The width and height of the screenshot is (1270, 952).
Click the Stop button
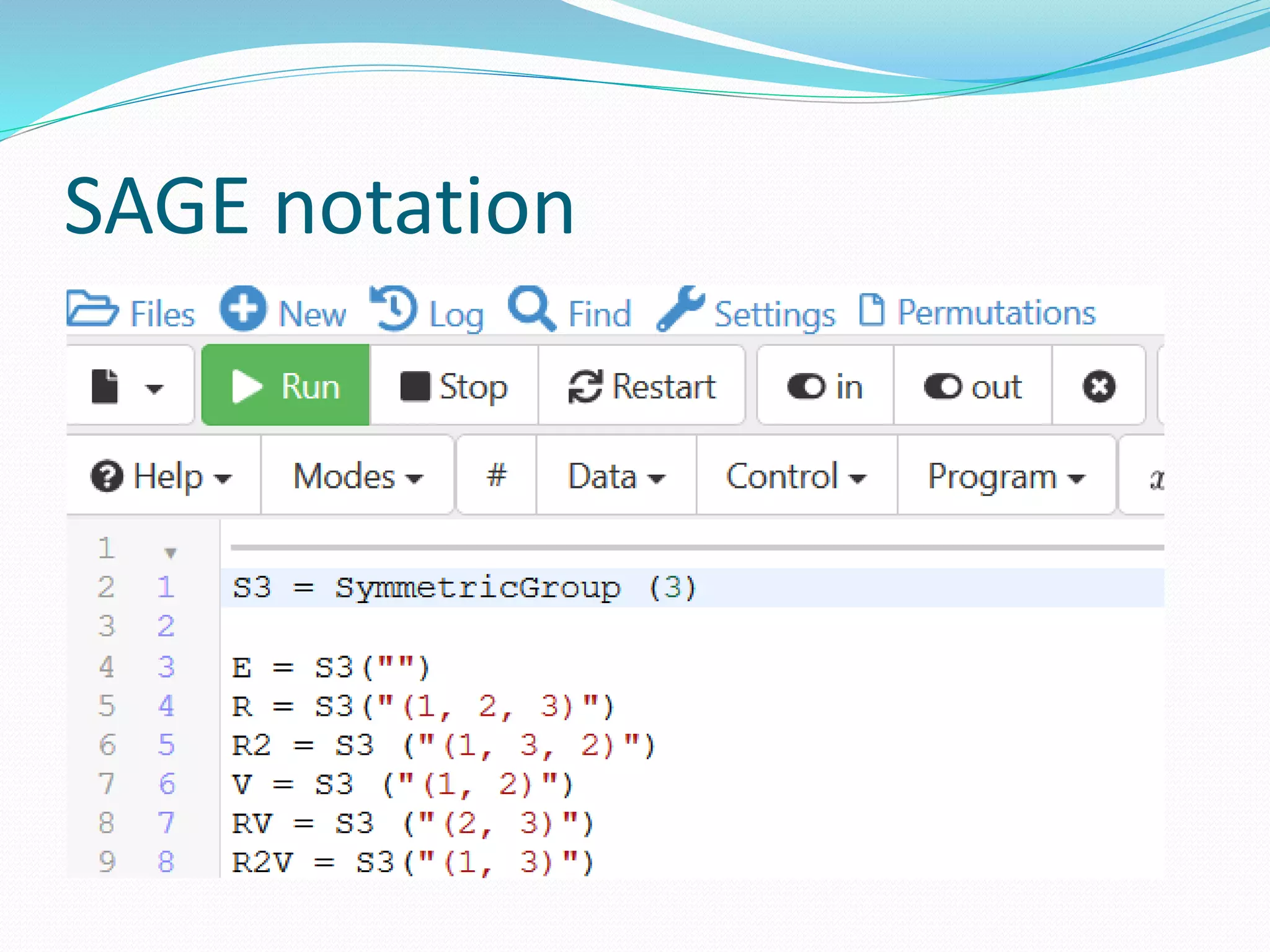point(454,385)
